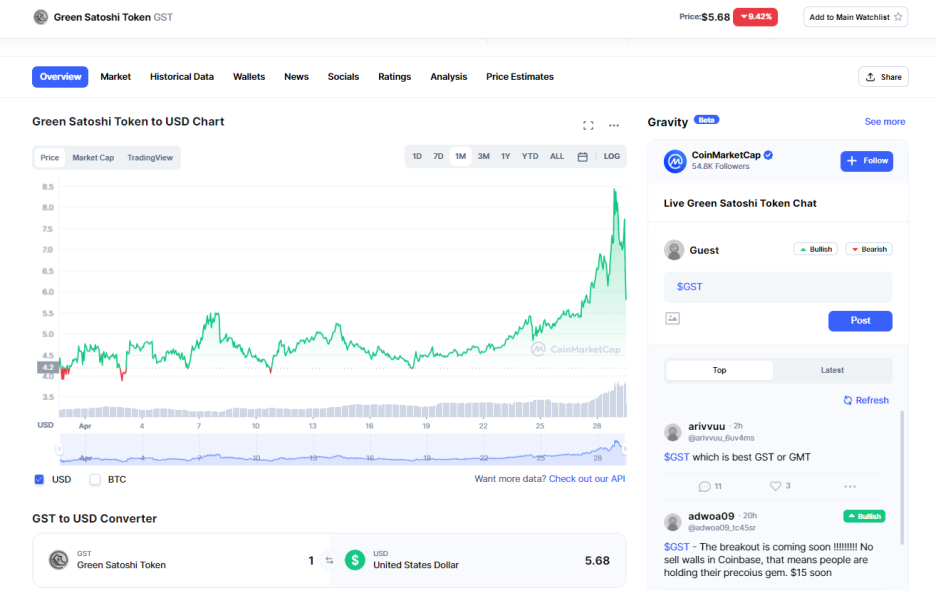Open the See more Gravity link
The height and width of the screenshot is (591, 936).
885,122
